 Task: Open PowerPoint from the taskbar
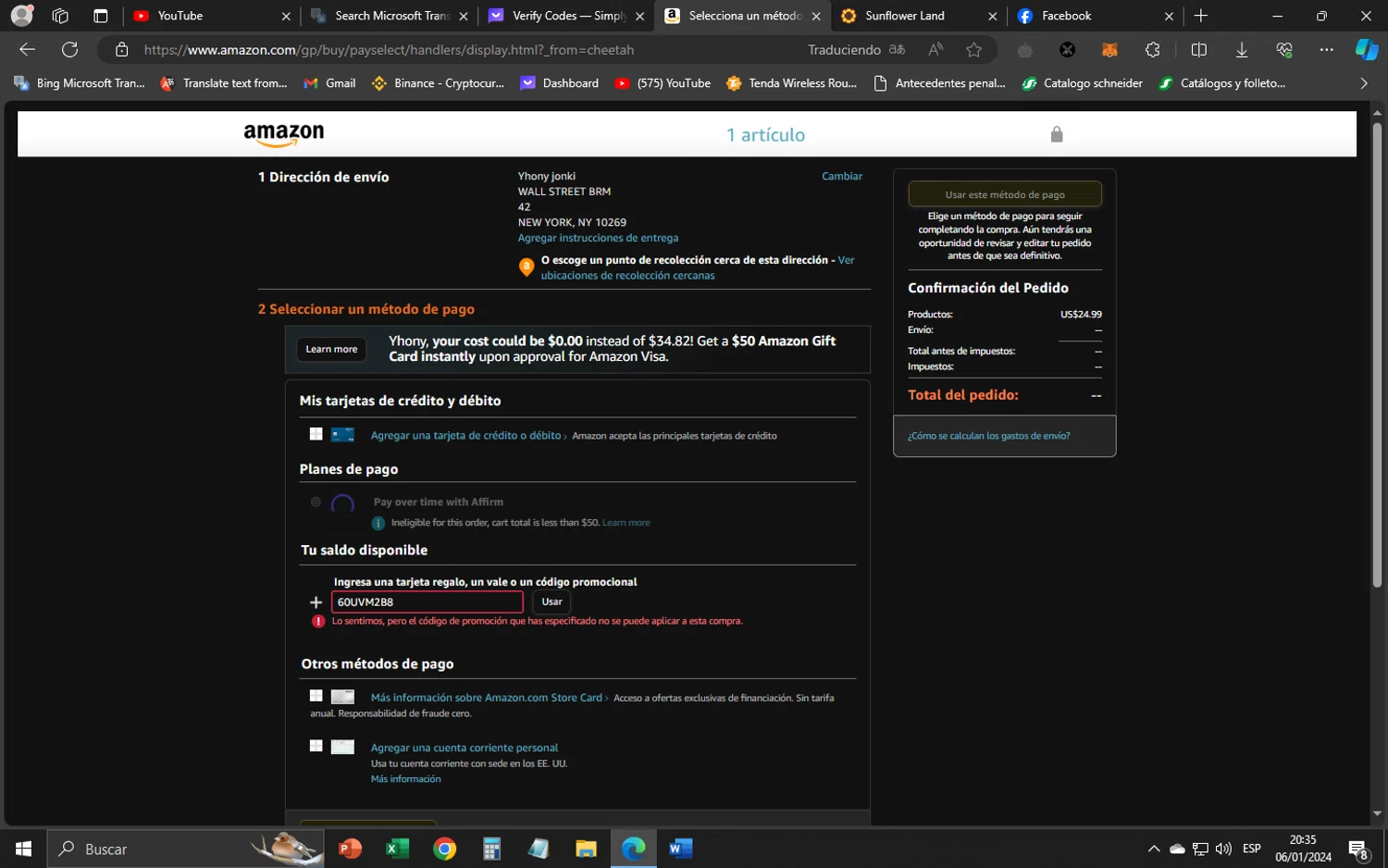tap(350, 849)
